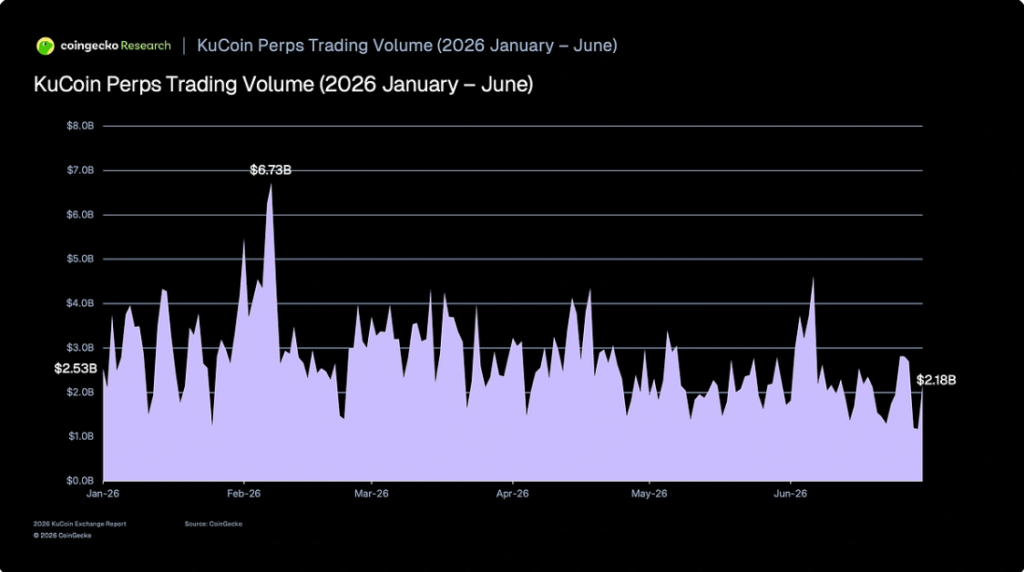Screen dimensions: 1024x572
Task: Select the $2.0B y-axis label
Action: 80,392
